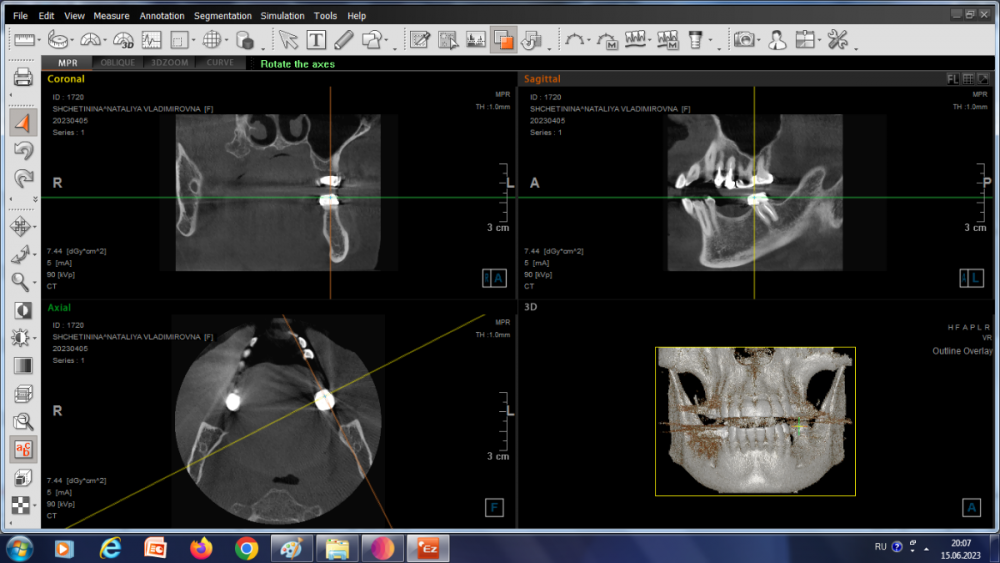Open the patient information icon
Viewport: 1000px width, 563px height.
(x=776, y=40)
